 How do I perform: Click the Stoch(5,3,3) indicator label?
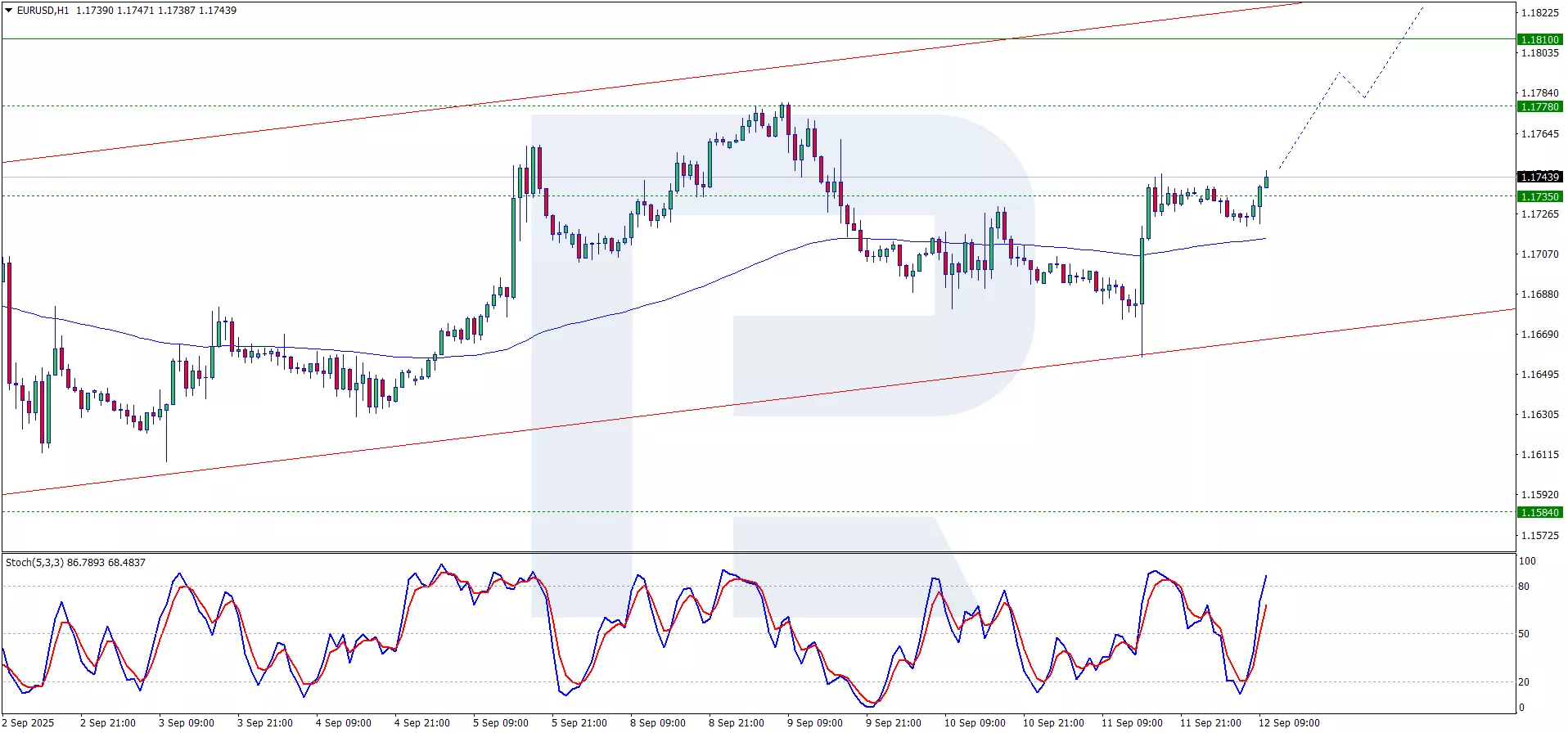pos(34,562)
